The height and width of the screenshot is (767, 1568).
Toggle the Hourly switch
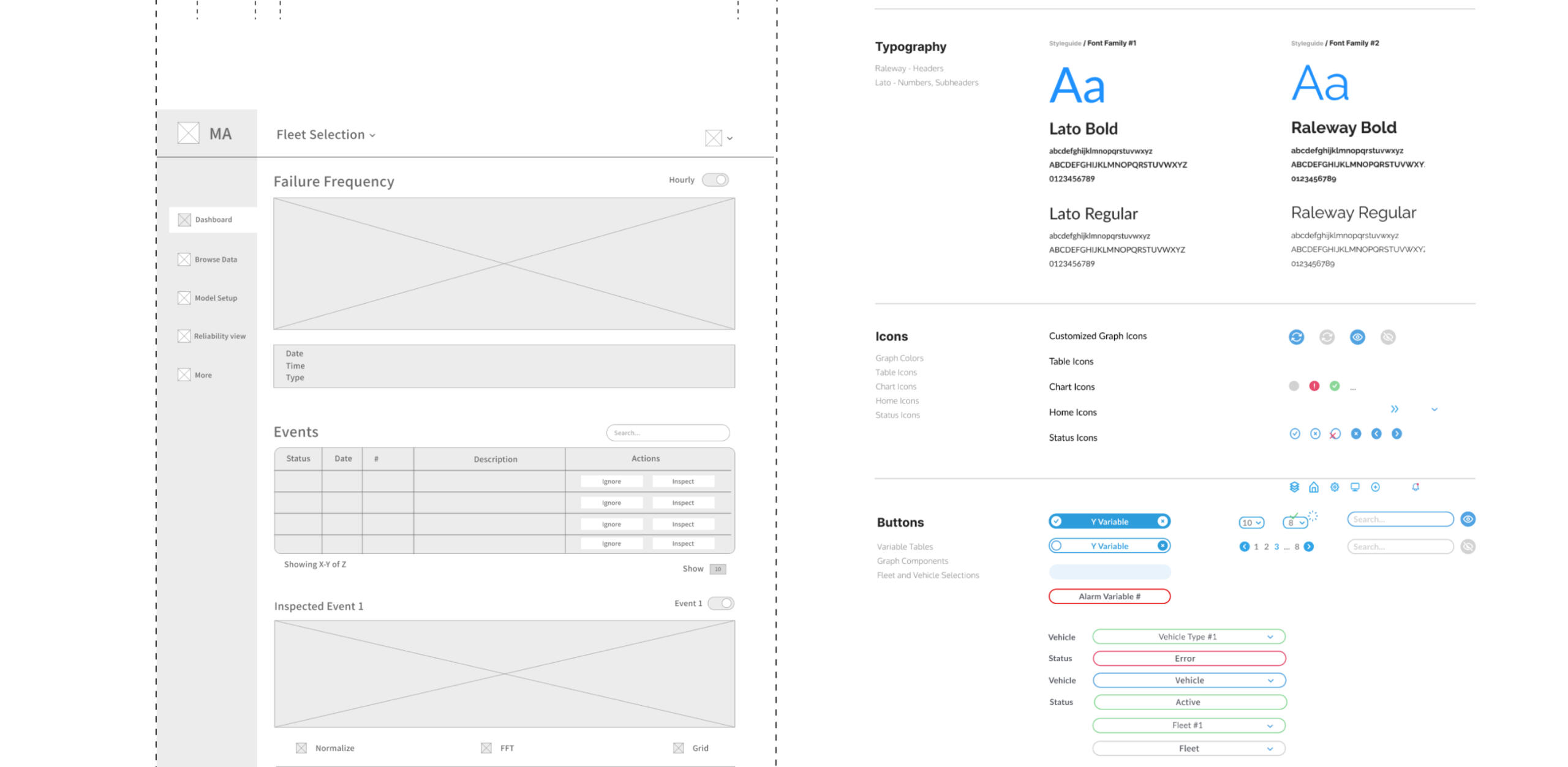715,180
